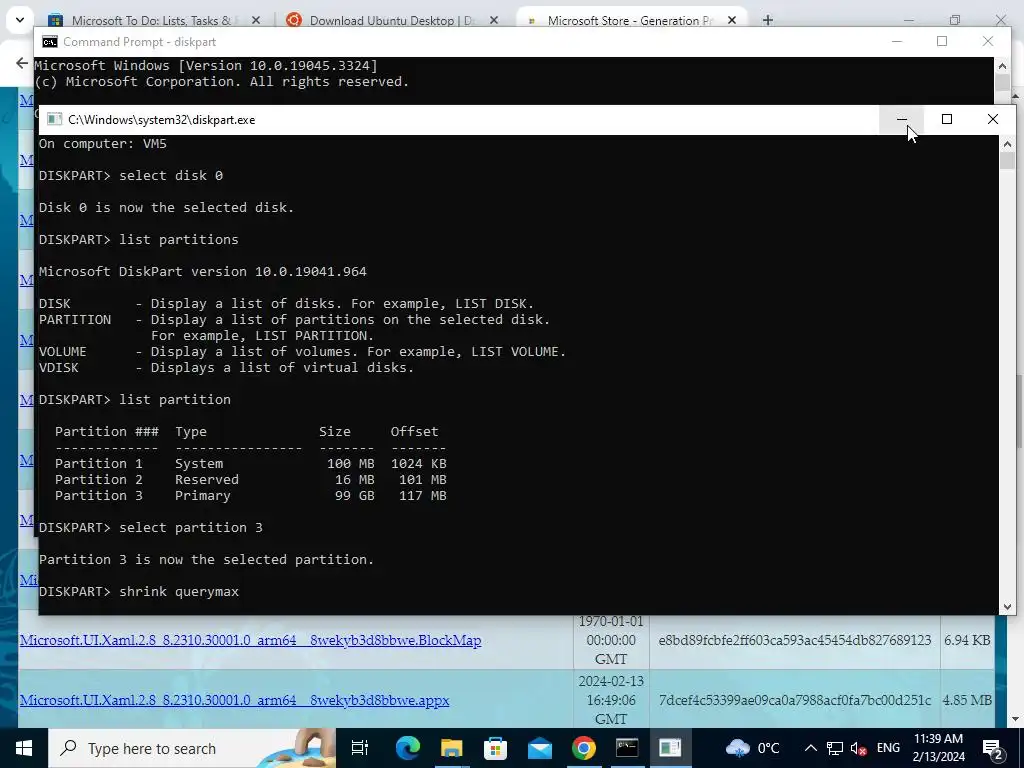Open the Mail app on the taskbar

[539, 748]
